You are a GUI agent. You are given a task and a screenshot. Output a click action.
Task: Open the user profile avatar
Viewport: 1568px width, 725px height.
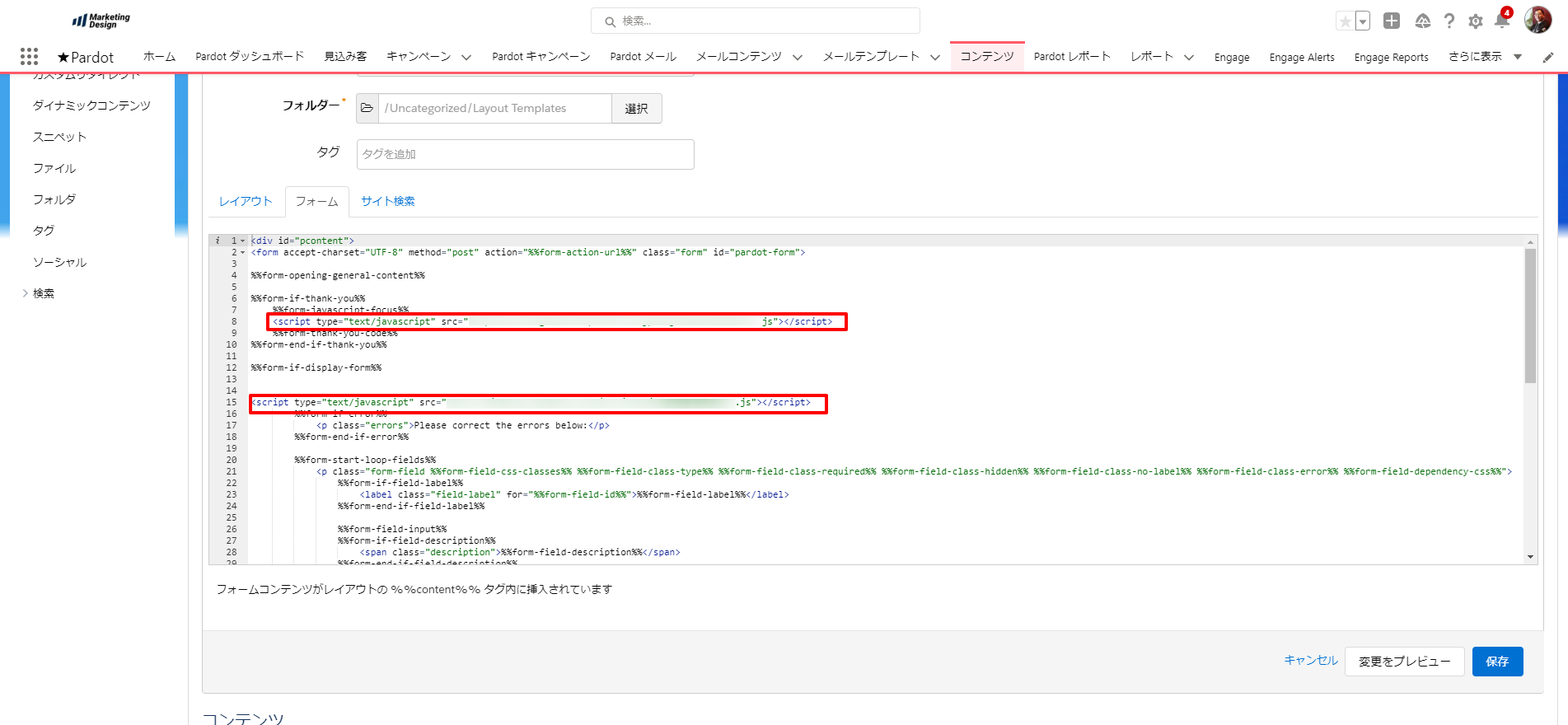[x=1538, y=20]
